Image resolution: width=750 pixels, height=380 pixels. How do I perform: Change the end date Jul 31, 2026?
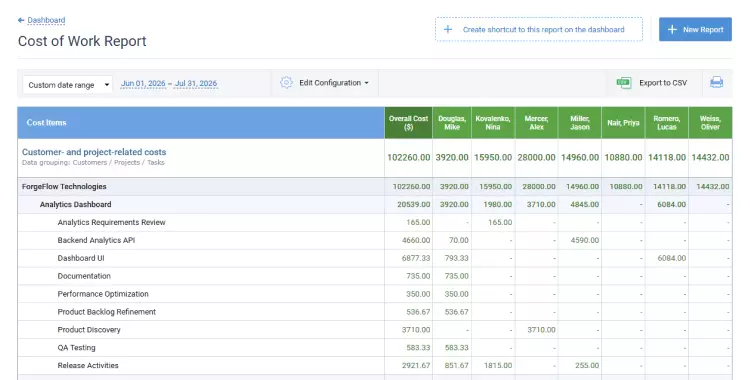pyautogui.click(x=196, y=83)
